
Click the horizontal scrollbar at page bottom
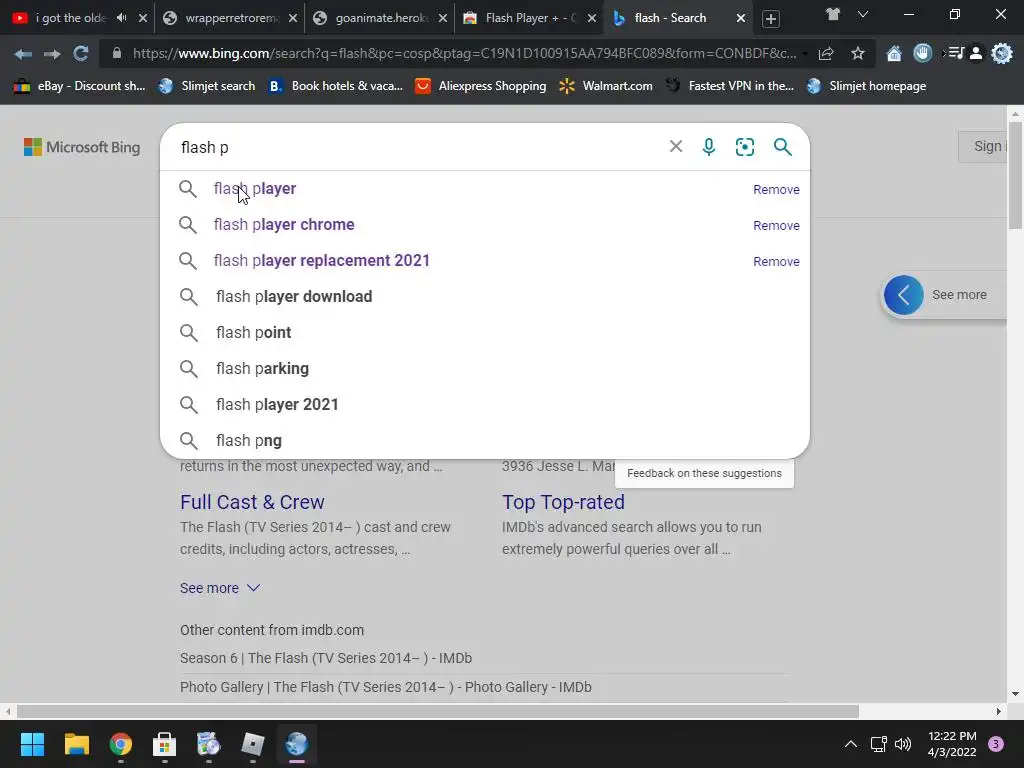click(438, 711)
